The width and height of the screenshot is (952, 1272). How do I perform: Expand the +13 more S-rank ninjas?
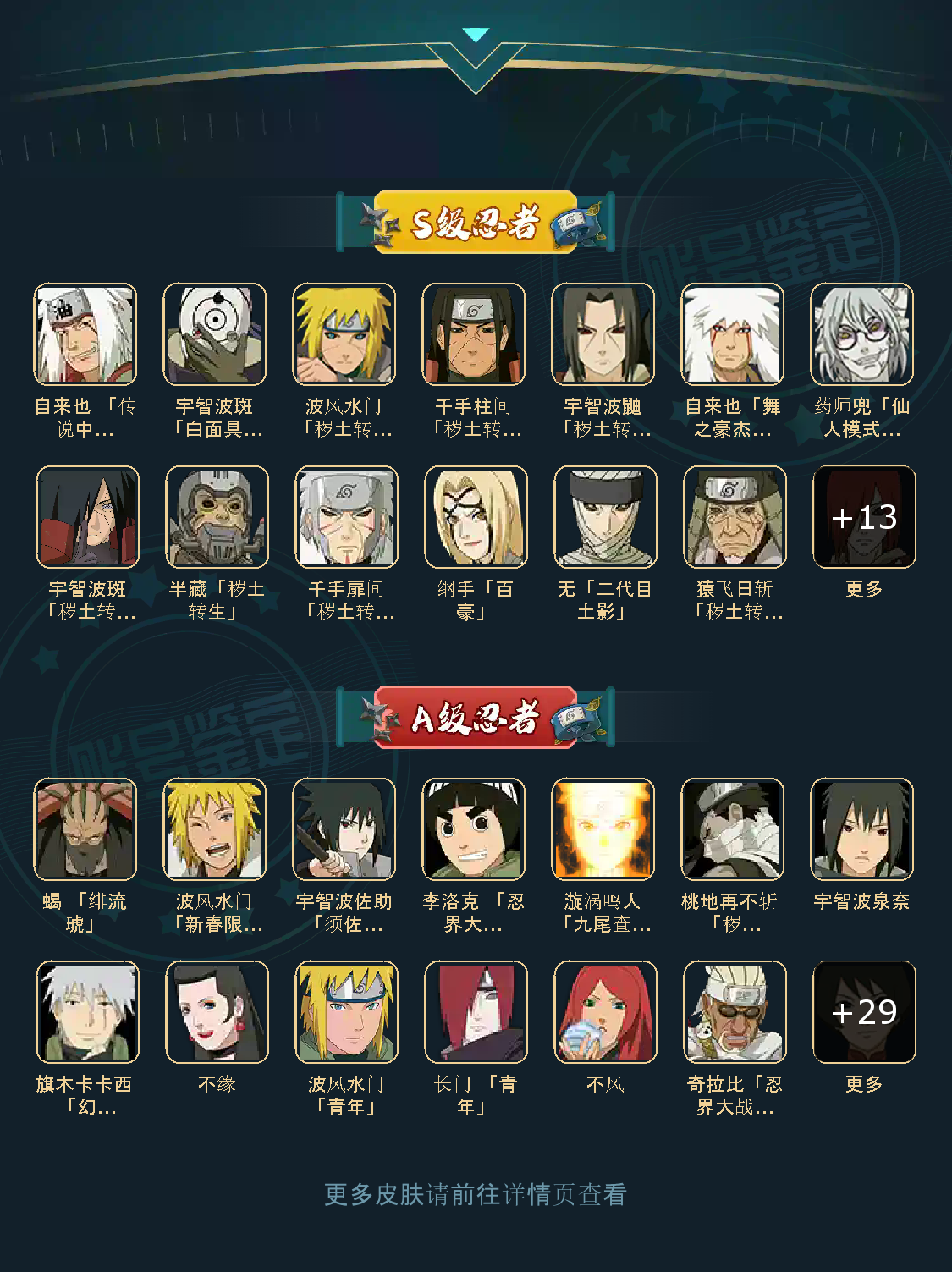click(x=865, y=517)
